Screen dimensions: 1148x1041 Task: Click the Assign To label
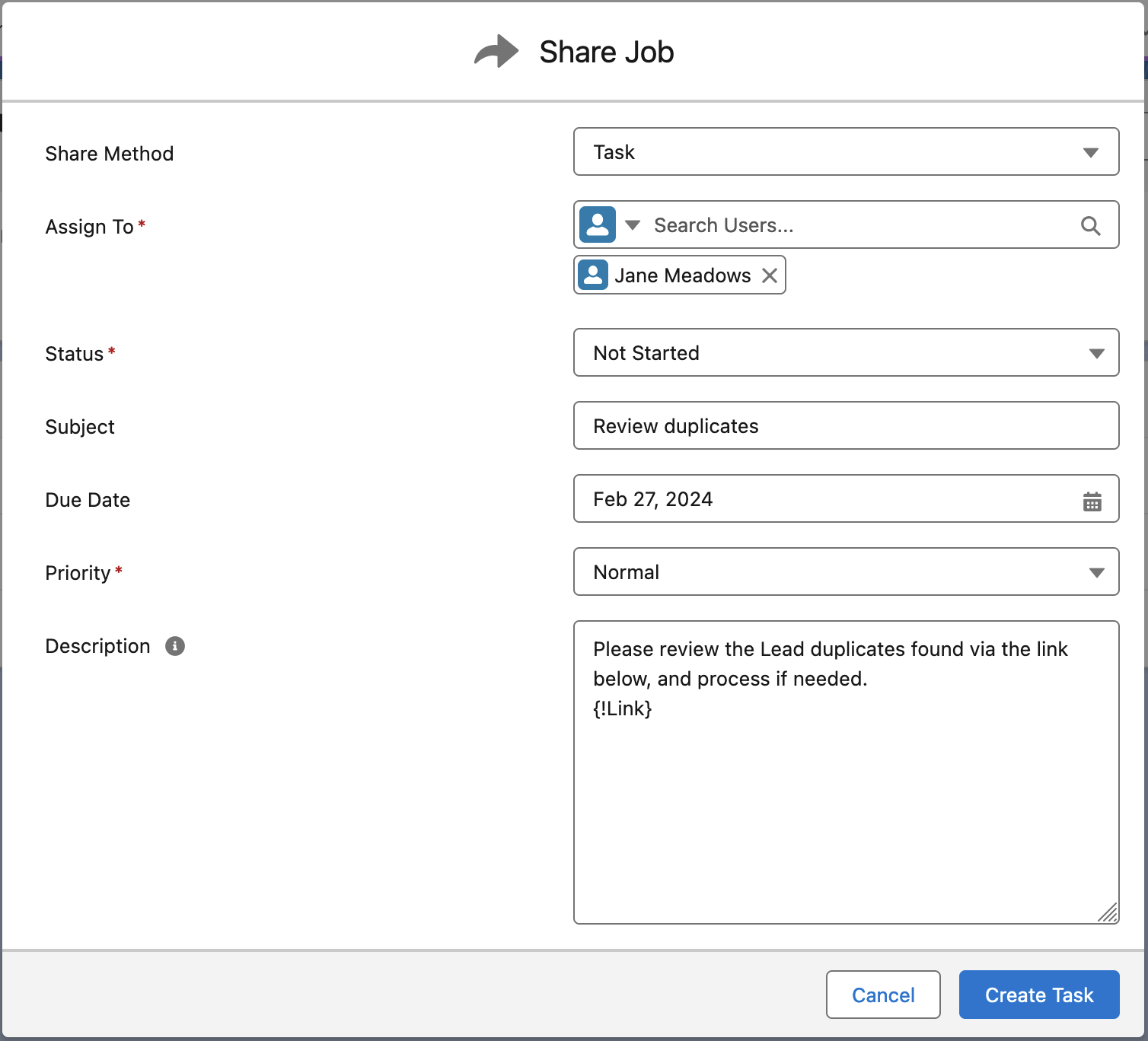tap(90, 227)
